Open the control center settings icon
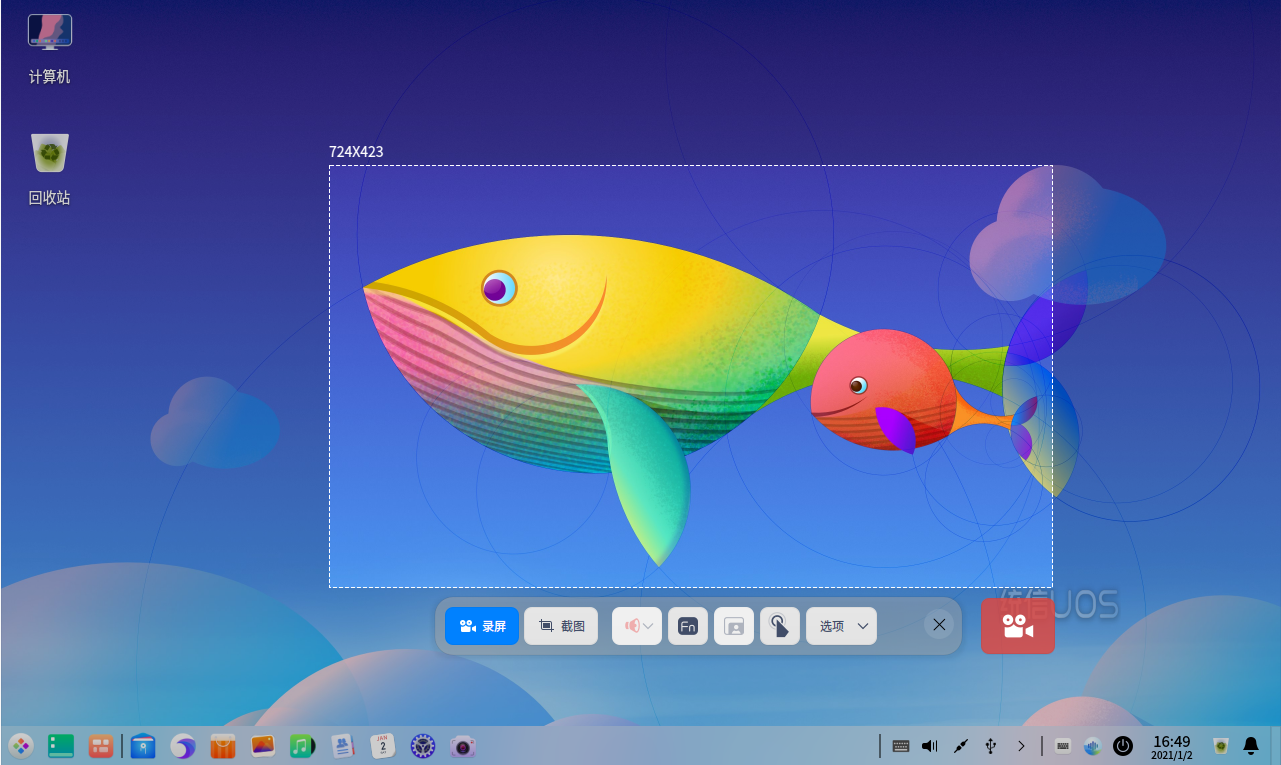 pyautogui.click(x=423, y=745)
